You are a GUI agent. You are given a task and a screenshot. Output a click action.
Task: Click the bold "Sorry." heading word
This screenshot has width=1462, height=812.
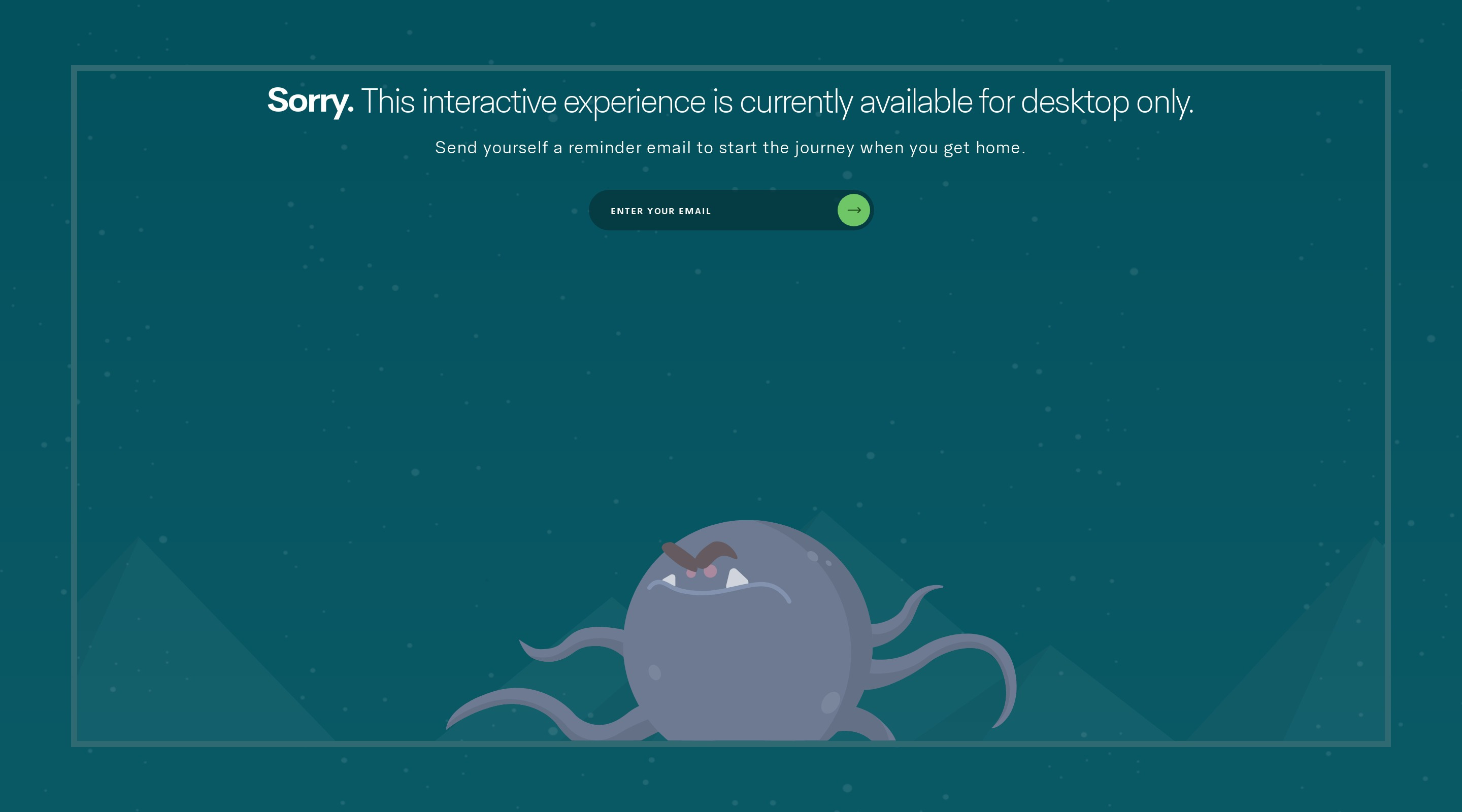coord(310,101)
